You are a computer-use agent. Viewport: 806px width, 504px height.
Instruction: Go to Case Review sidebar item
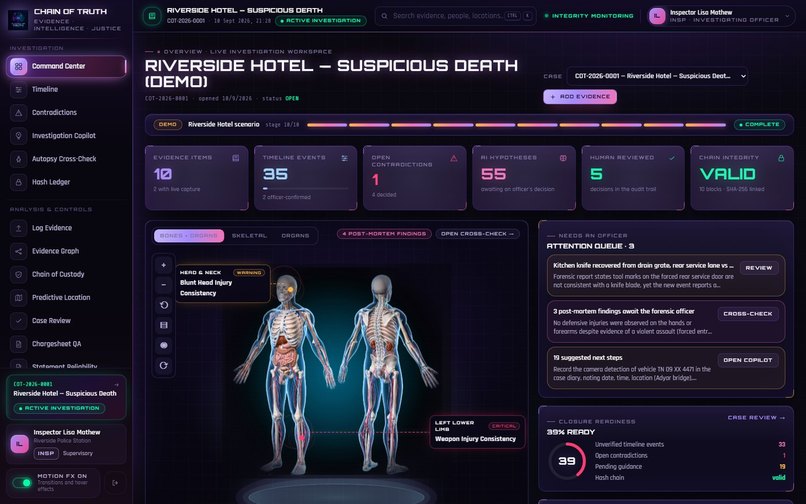[x=66, y=320]
